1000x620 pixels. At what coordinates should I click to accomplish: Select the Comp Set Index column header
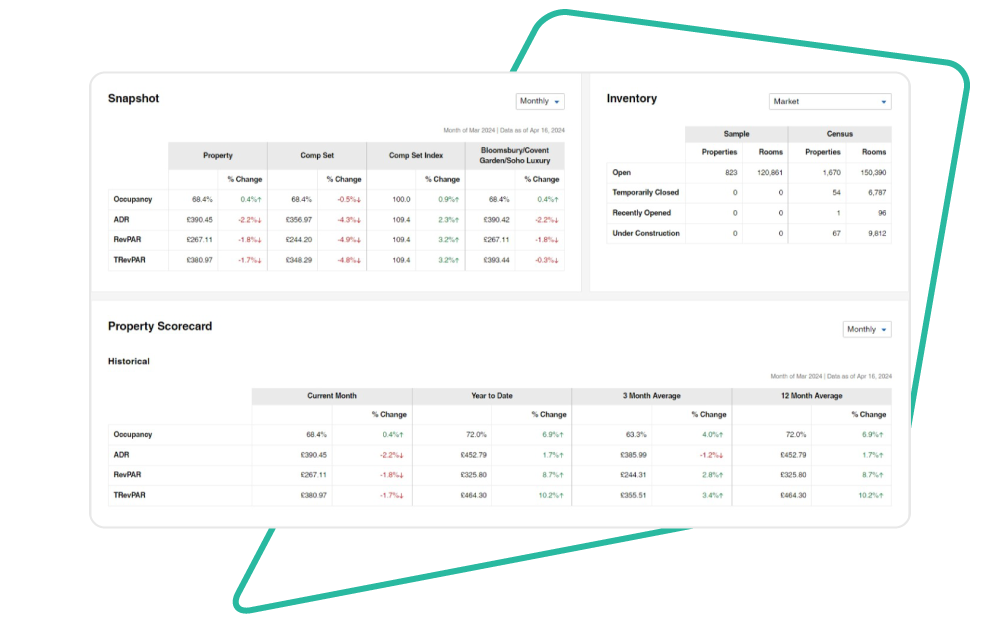[415, 156]
